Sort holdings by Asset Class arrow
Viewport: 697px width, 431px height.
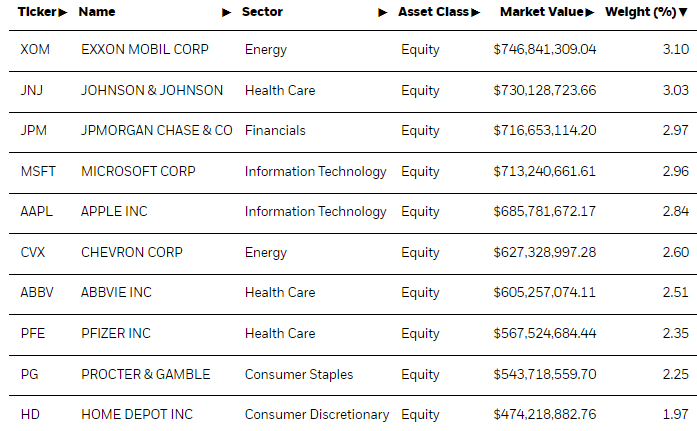pyautogui.click(x=476, y=12)
